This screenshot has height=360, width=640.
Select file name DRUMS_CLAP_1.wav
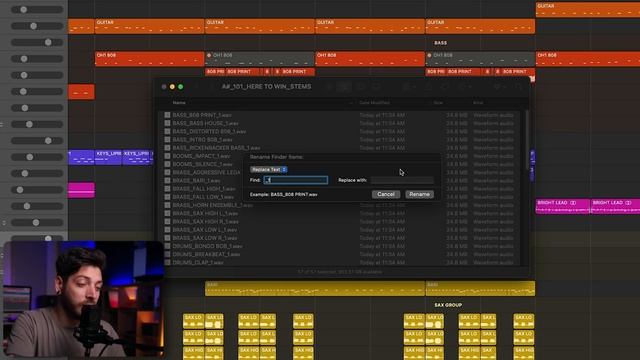(x=198, y=262)
